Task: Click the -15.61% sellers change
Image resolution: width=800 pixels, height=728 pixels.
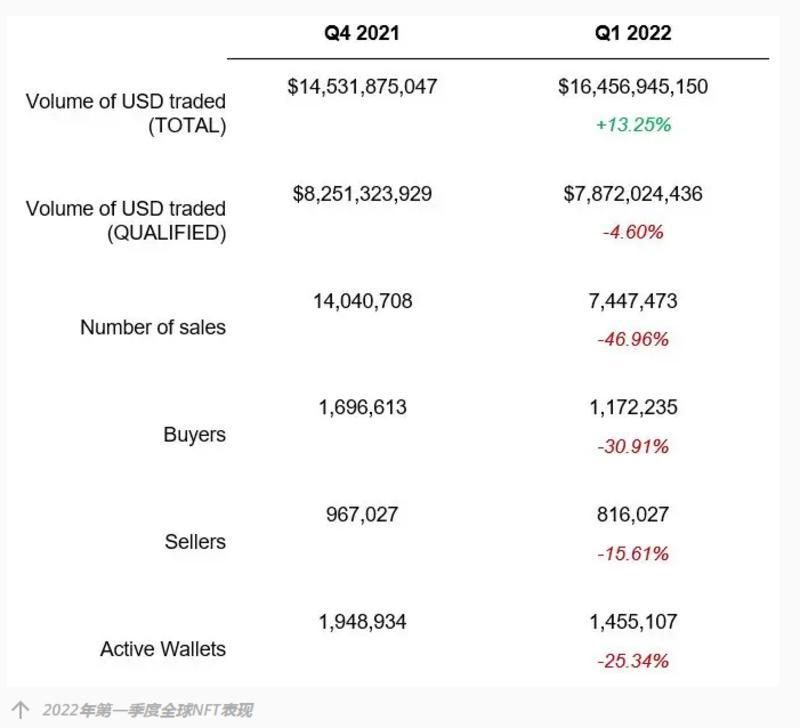Action: coord(633,553)
